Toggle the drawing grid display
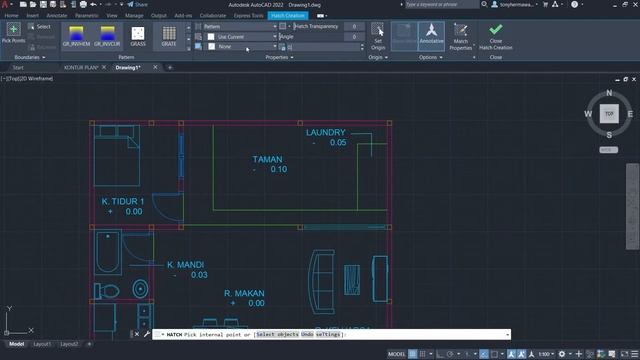Image resolution: width=640 pixels, height=360 pixels. [x=413, y=354]
